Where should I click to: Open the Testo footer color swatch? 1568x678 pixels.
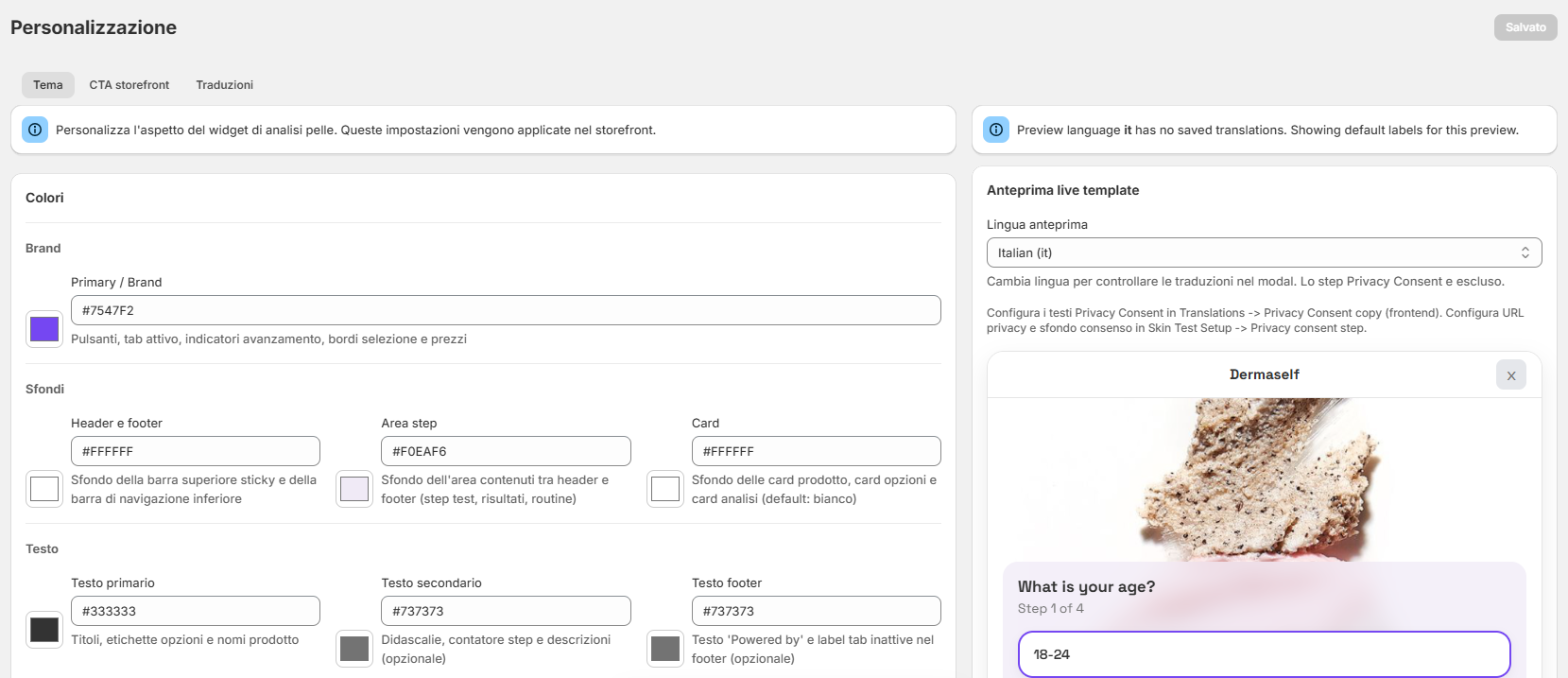pyautogui.click(x=665, y=648)
